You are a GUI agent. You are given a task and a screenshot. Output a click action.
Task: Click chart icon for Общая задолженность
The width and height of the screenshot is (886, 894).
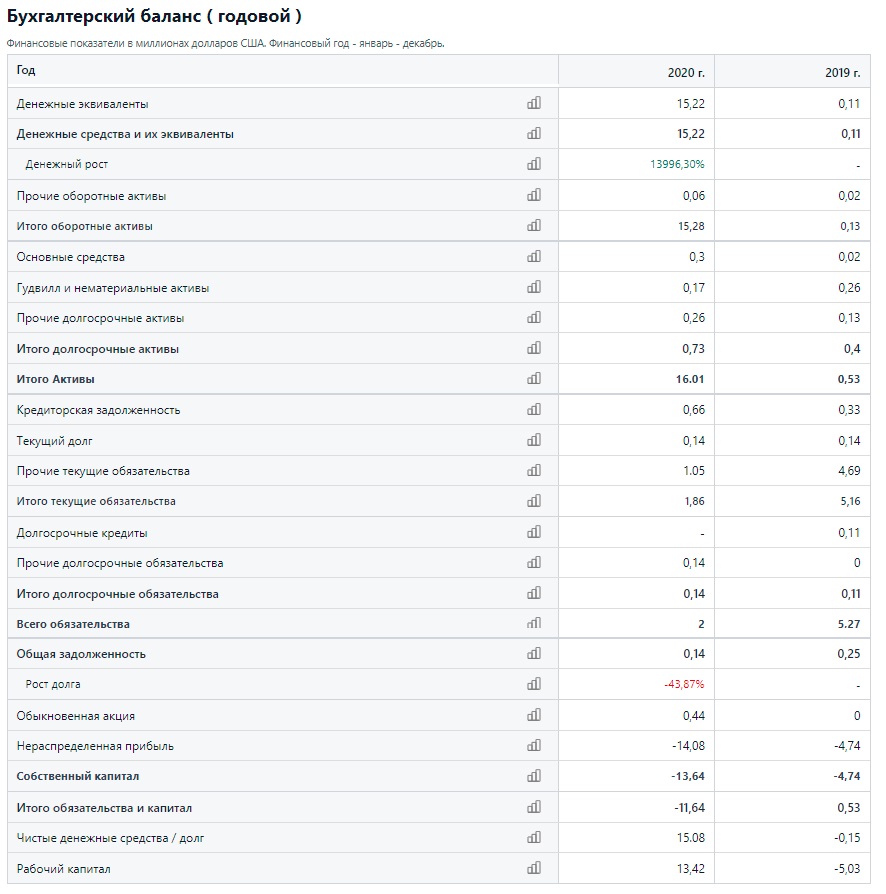[534, 653]
